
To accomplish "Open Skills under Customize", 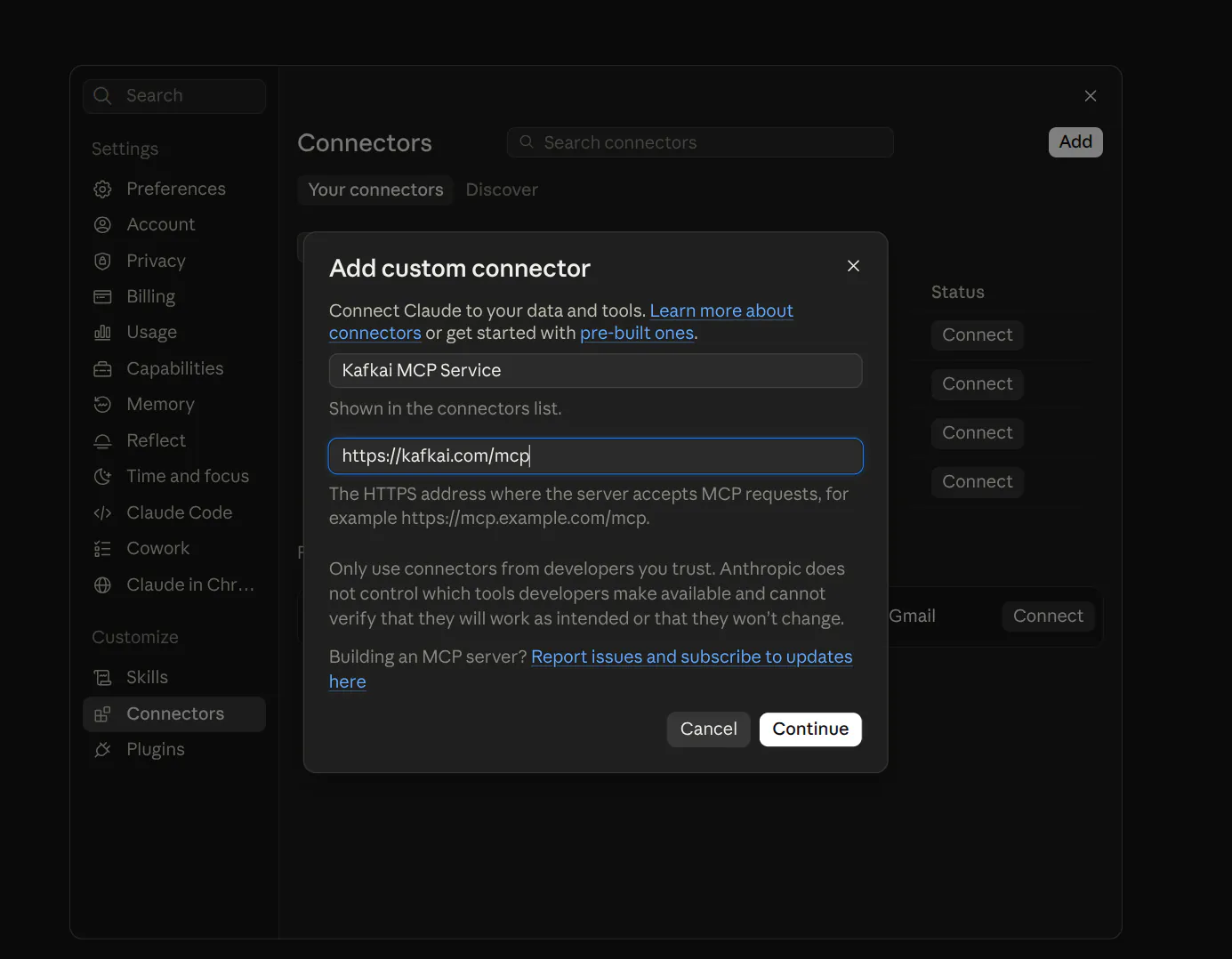I will [174, 677].
